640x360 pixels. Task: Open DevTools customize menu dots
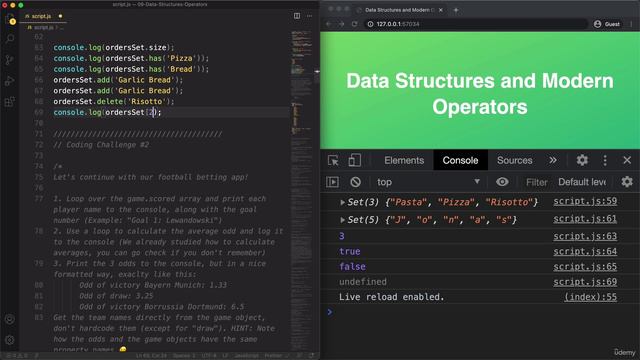click(x=605, y=160)
